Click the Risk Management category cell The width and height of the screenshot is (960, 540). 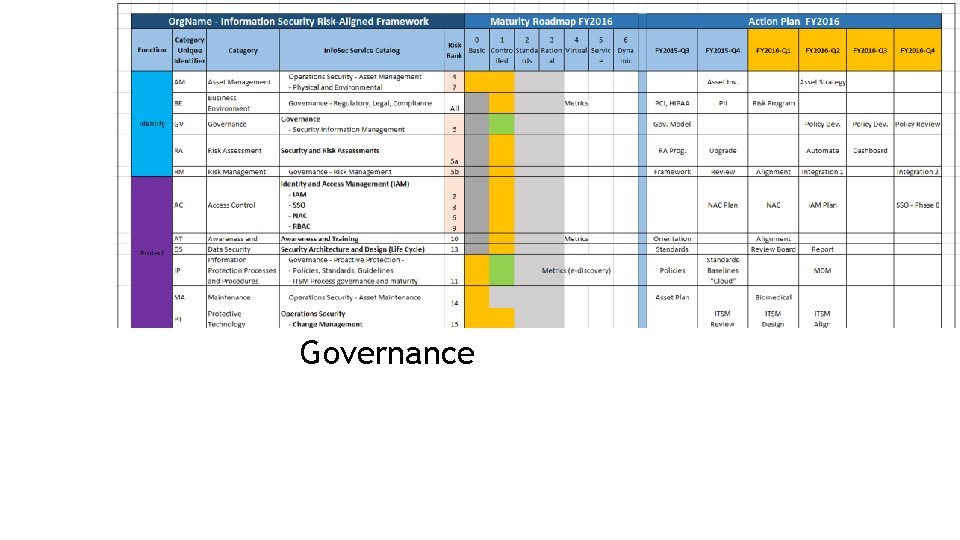coord(242,172)
